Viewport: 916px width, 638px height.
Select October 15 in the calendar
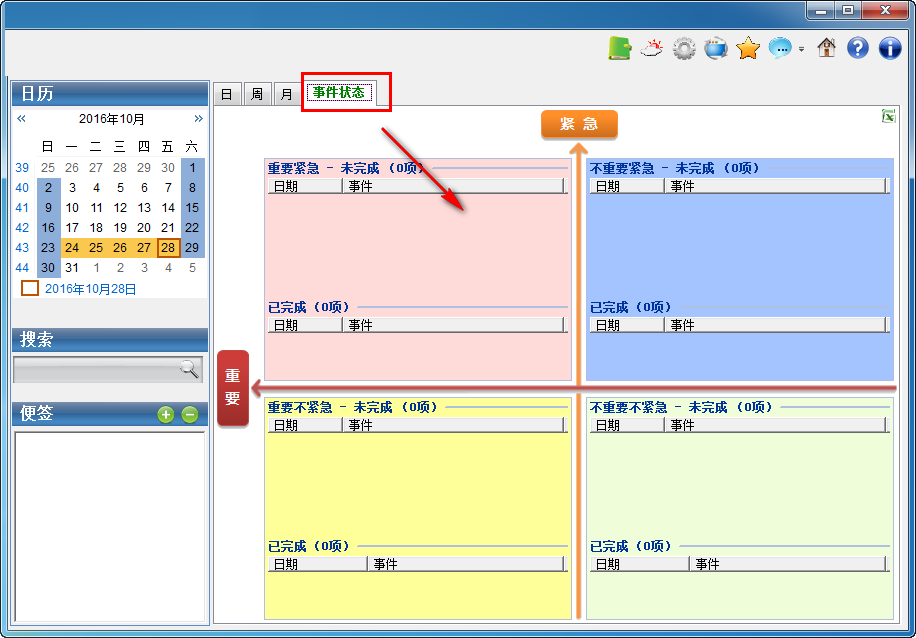pos(192,207)
